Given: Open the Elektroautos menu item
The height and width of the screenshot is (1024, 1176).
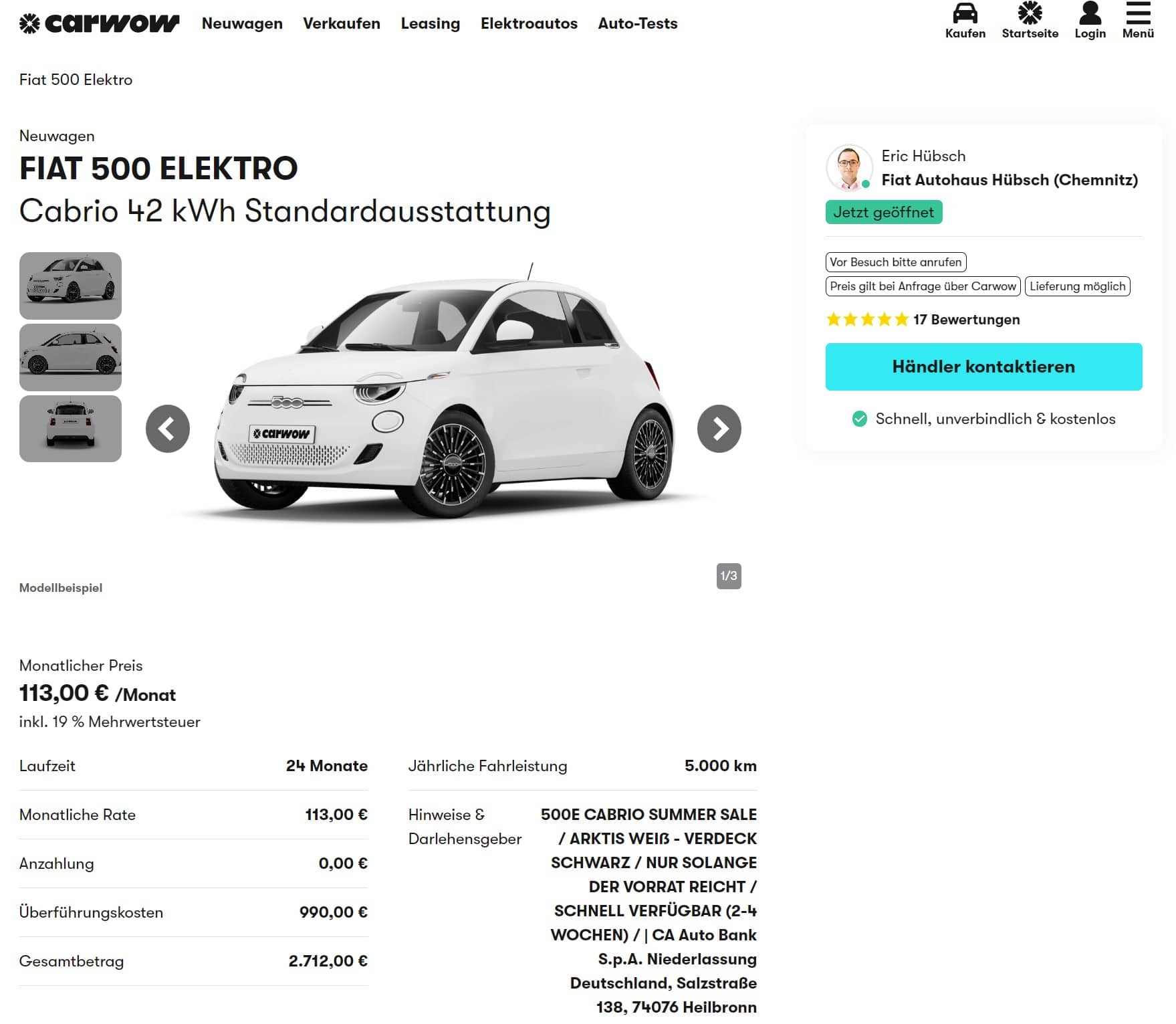Looking at the screenshot, I should (529, 23).
